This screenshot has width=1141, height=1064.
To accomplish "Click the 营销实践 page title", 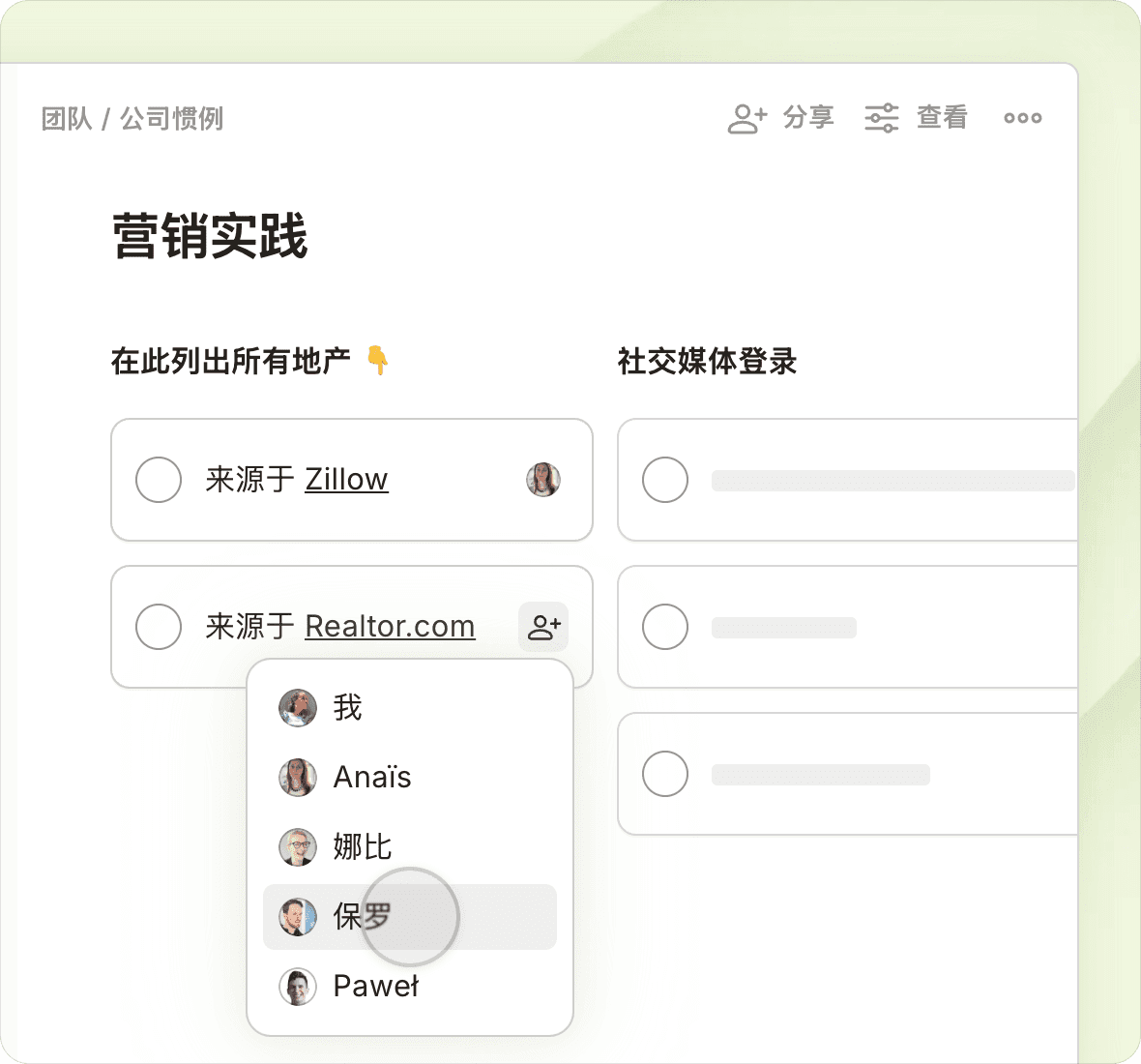I will tap(210, 237).
